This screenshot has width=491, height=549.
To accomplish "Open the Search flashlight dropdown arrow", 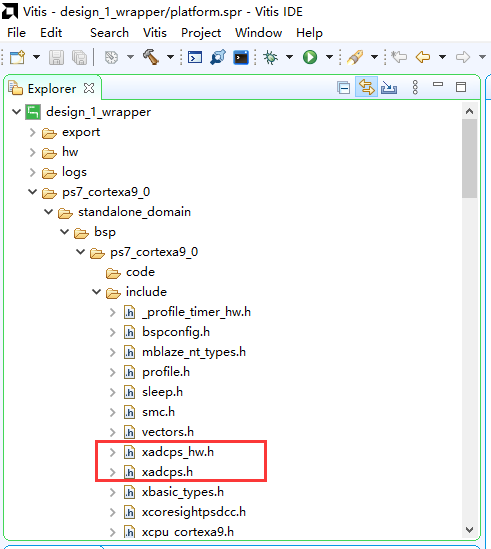I will (374, 57).
